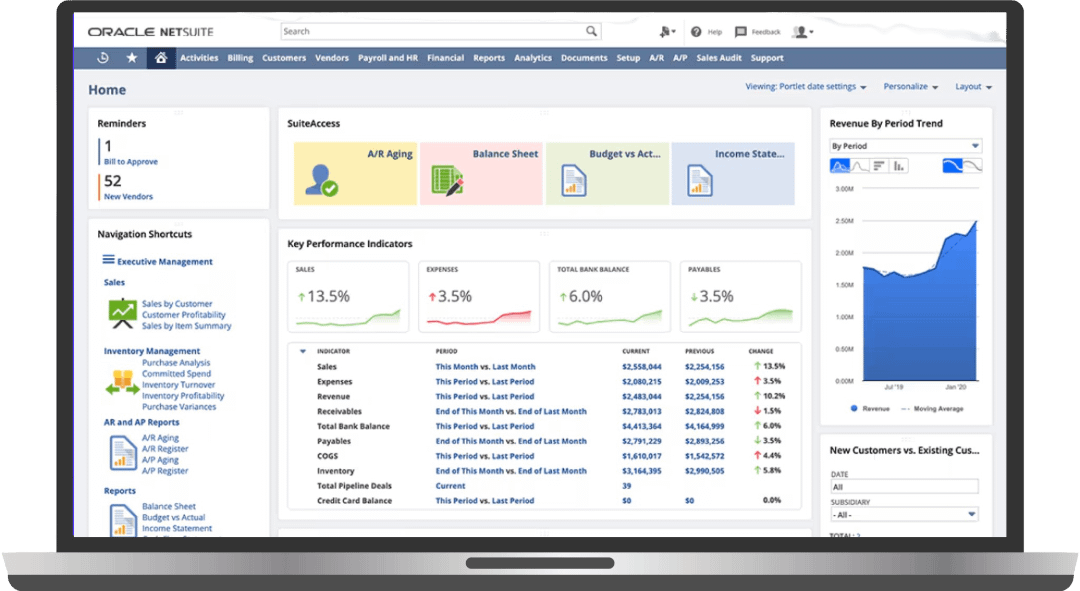Viewport: 1080px width, 591px height.
Task: Open the Help question mark icon
Action: pyautogui.click(x=696, y=32)
